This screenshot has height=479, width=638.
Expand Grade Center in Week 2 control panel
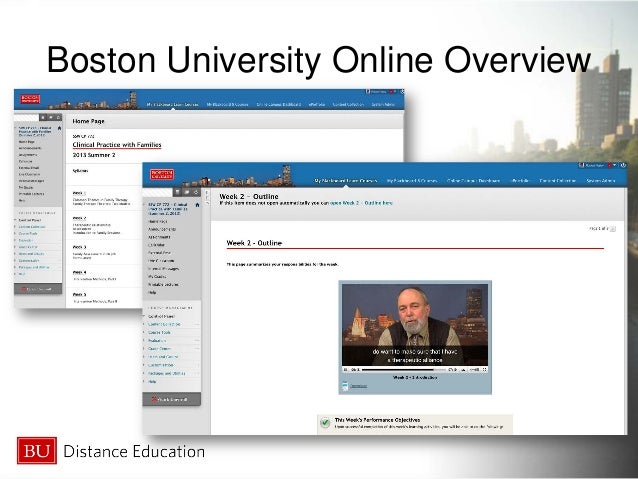click(x=160, y=349)
